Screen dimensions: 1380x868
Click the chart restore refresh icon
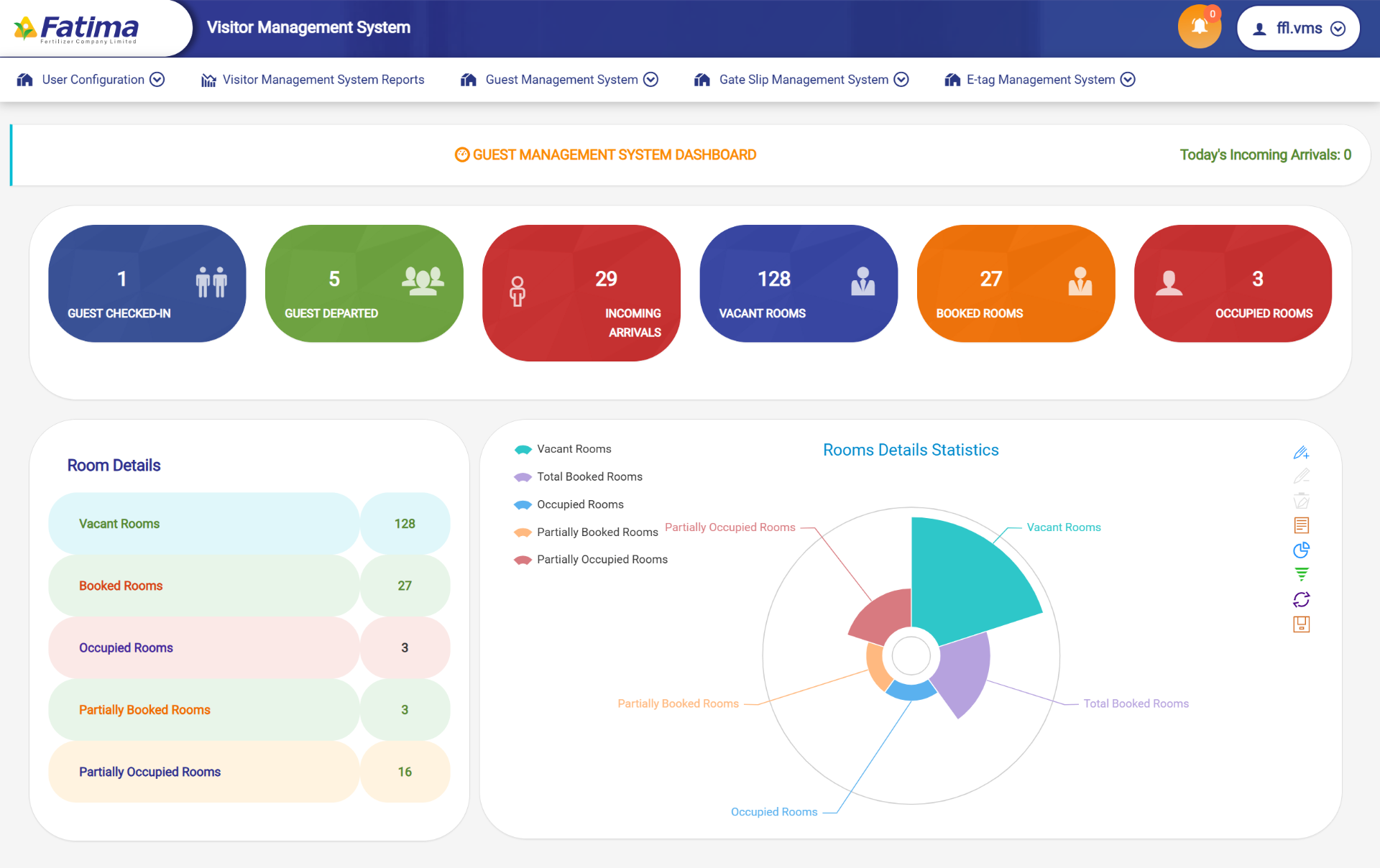coord(1301,599)
